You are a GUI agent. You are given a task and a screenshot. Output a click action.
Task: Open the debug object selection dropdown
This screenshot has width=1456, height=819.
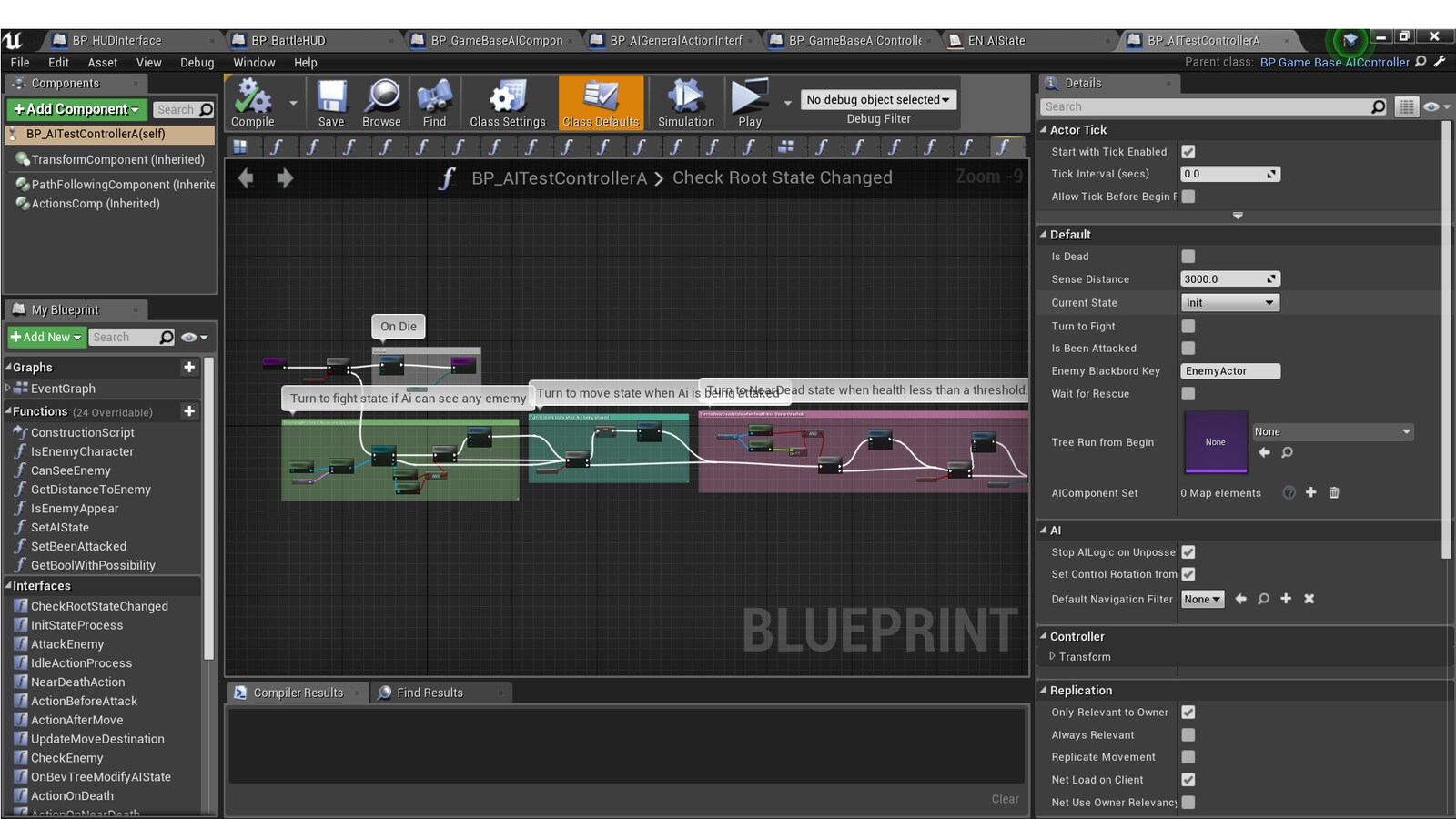(877, 99)
